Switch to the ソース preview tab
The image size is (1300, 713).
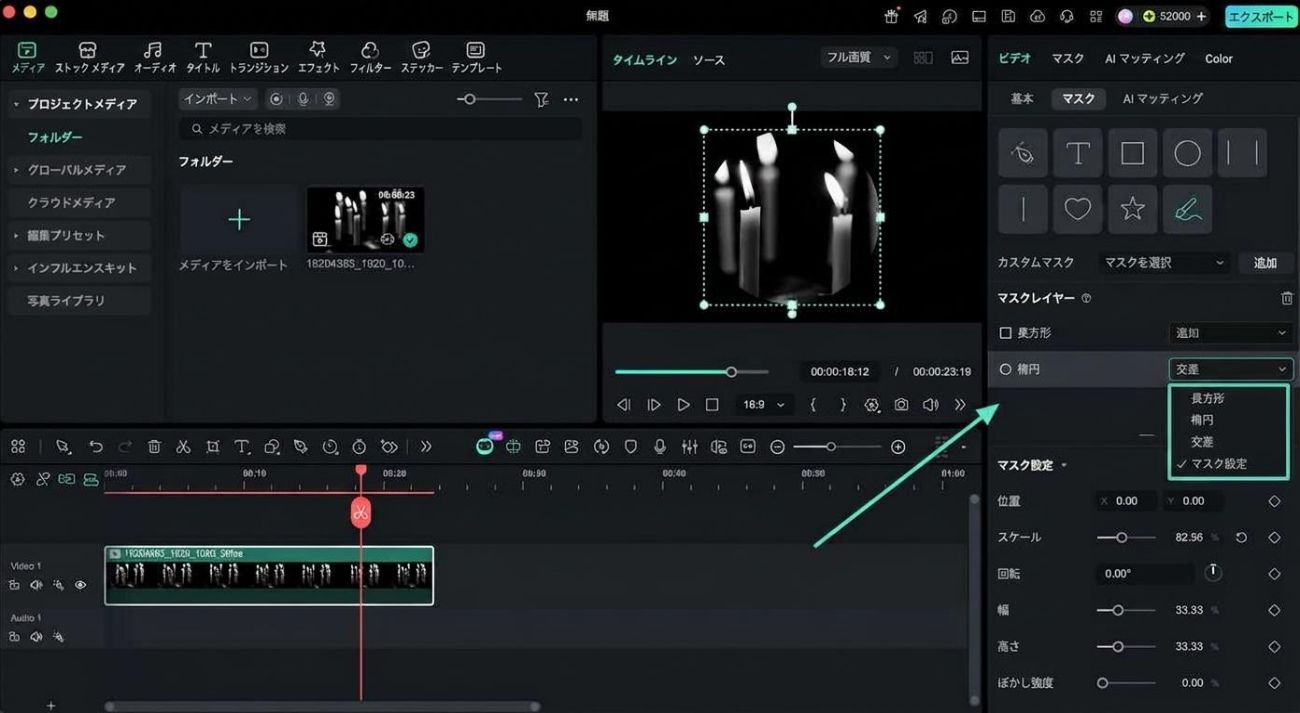pos(709,60)
